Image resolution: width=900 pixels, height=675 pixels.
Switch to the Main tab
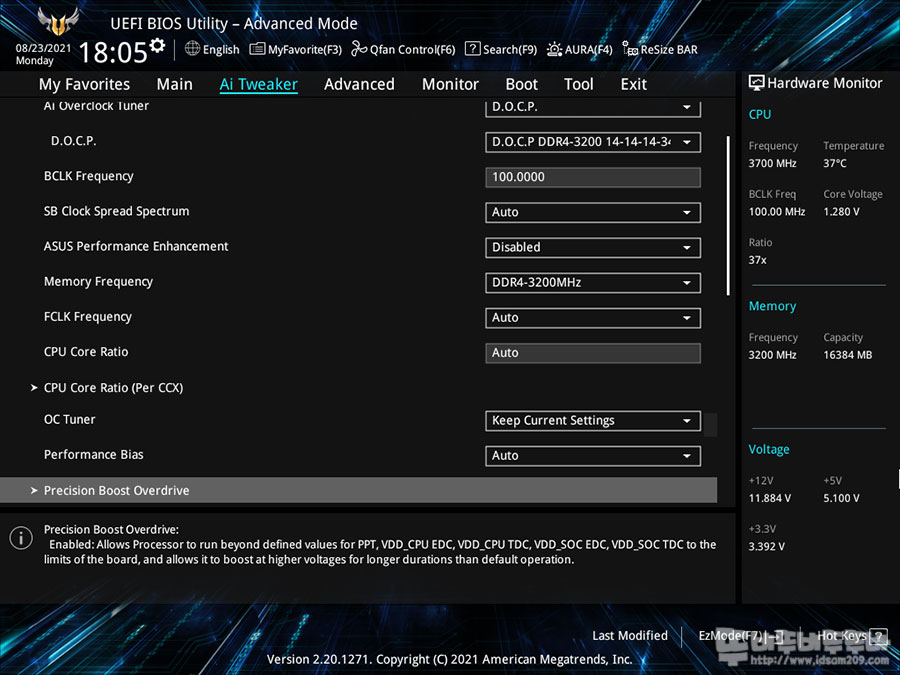click(174, 84)
